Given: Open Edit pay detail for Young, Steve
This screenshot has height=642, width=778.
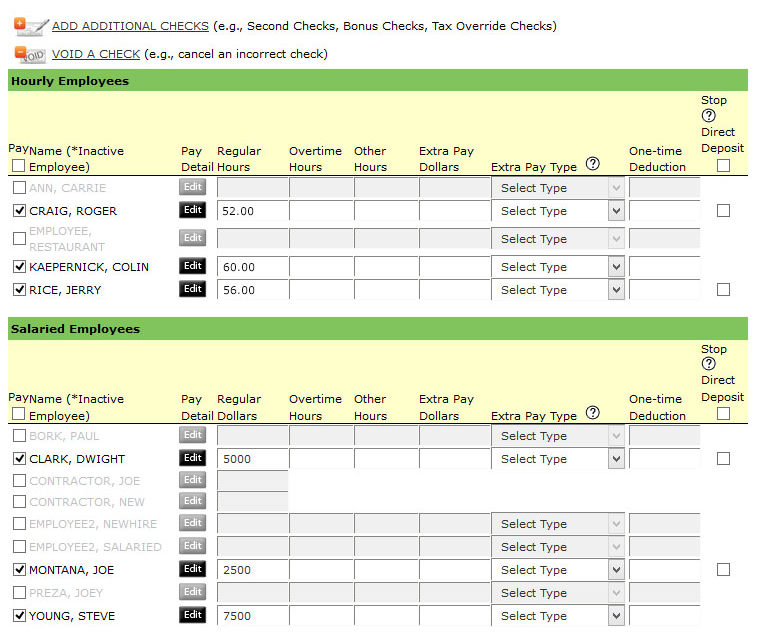Looking at the screenshot, I should (193, 615).
